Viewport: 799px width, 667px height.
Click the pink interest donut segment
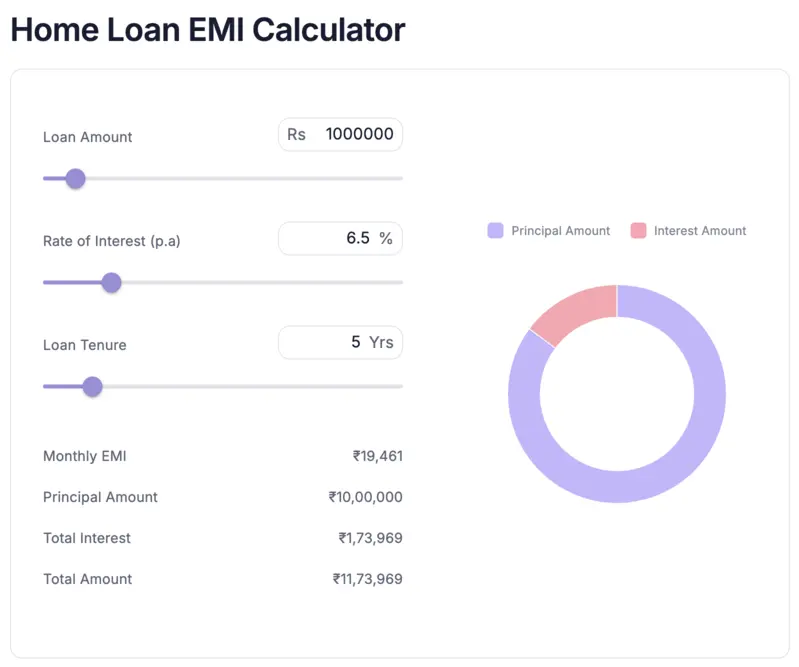(x=575, y=312)
